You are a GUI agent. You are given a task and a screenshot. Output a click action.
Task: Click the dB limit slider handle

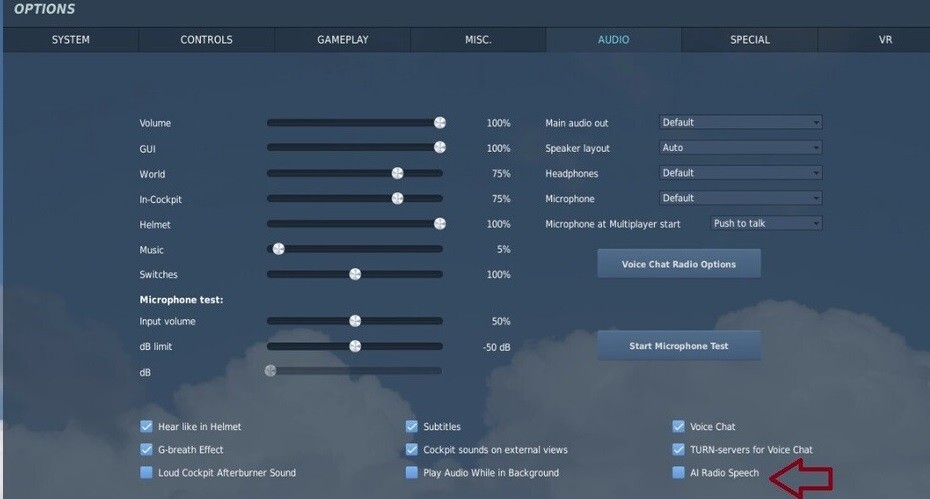(x=355, y=346)
